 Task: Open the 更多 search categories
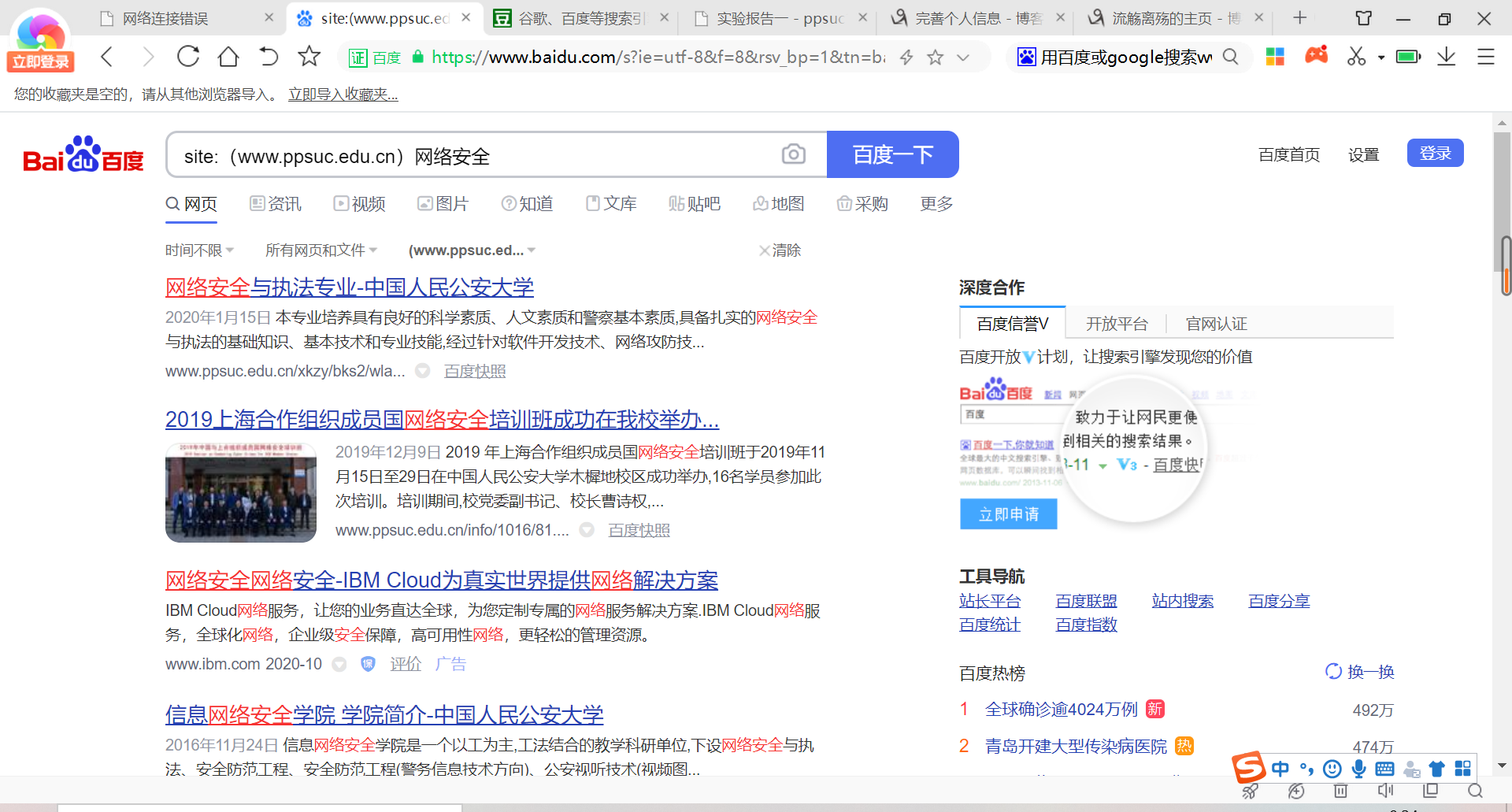936,204
